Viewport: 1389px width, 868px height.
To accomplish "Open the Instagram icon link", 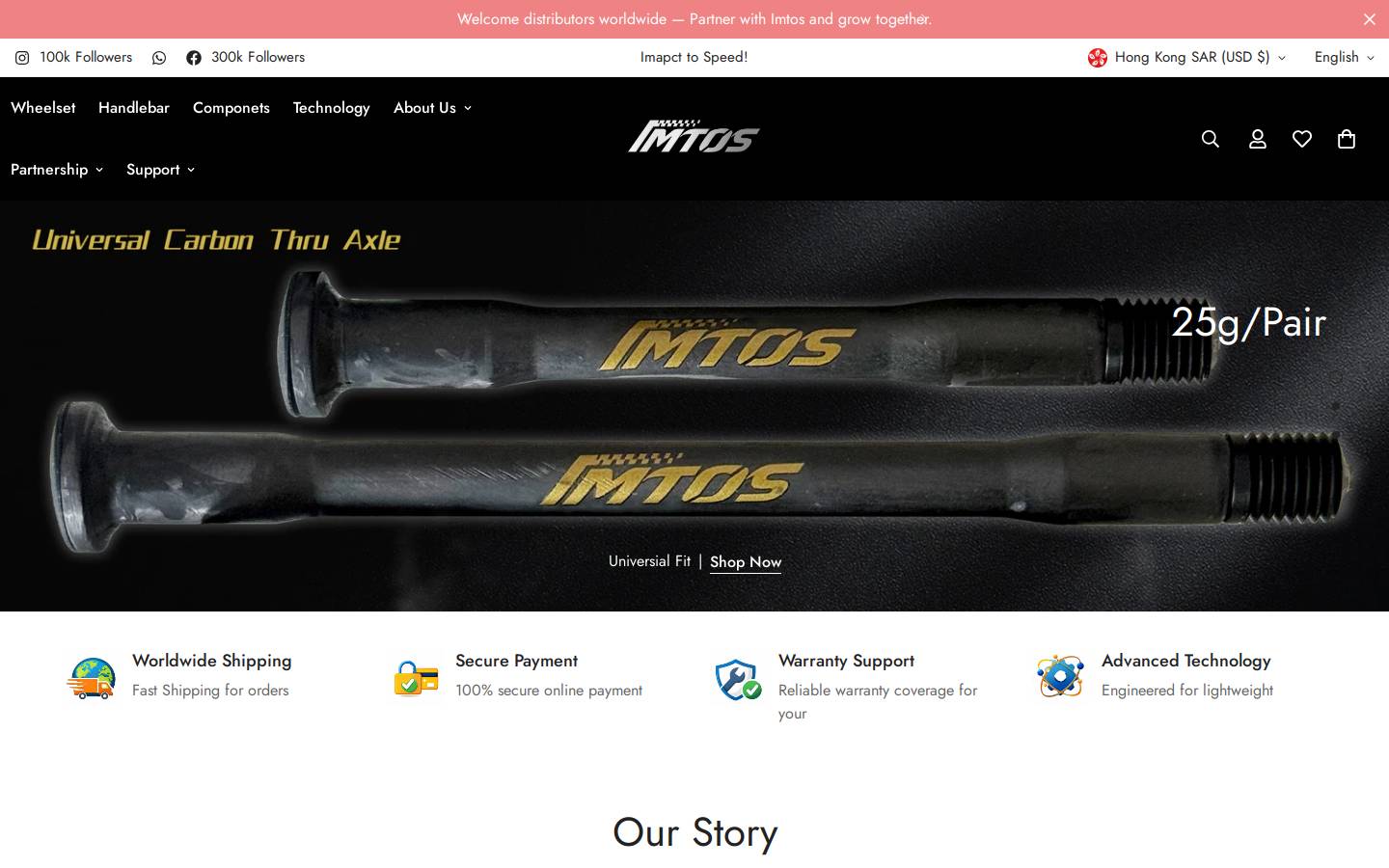I will (22, 58).
